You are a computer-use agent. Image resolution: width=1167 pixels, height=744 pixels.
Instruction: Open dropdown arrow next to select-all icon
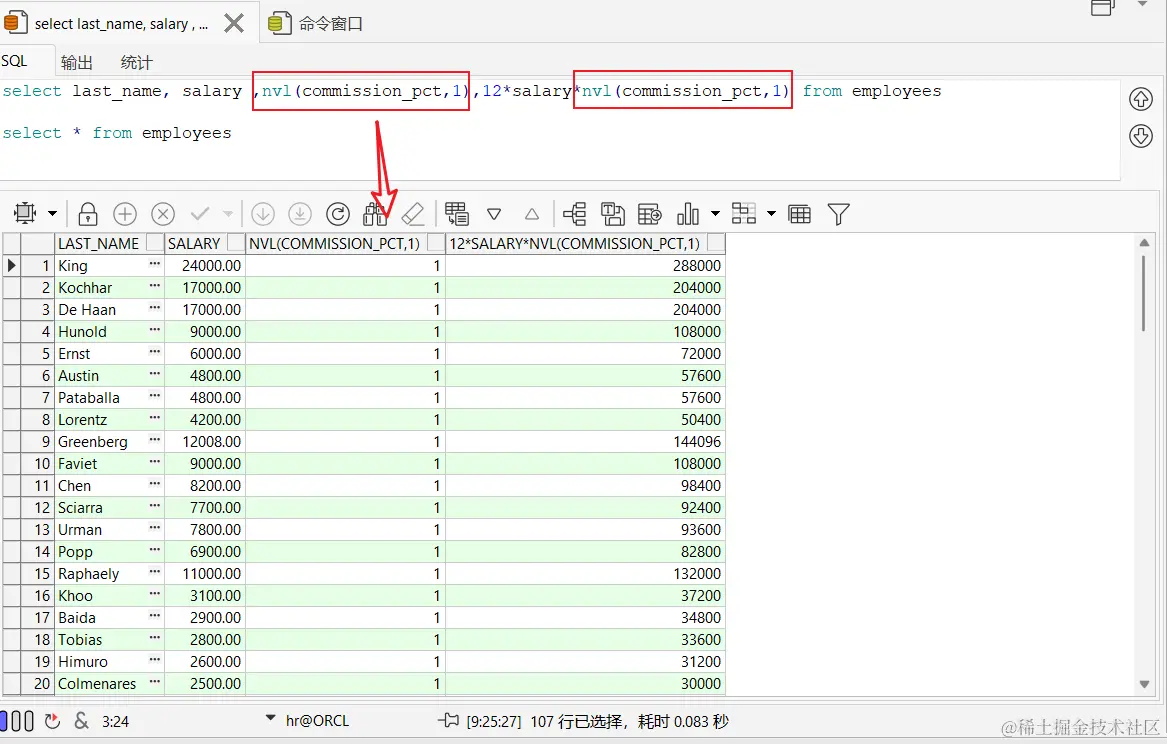tap(53, 214)
